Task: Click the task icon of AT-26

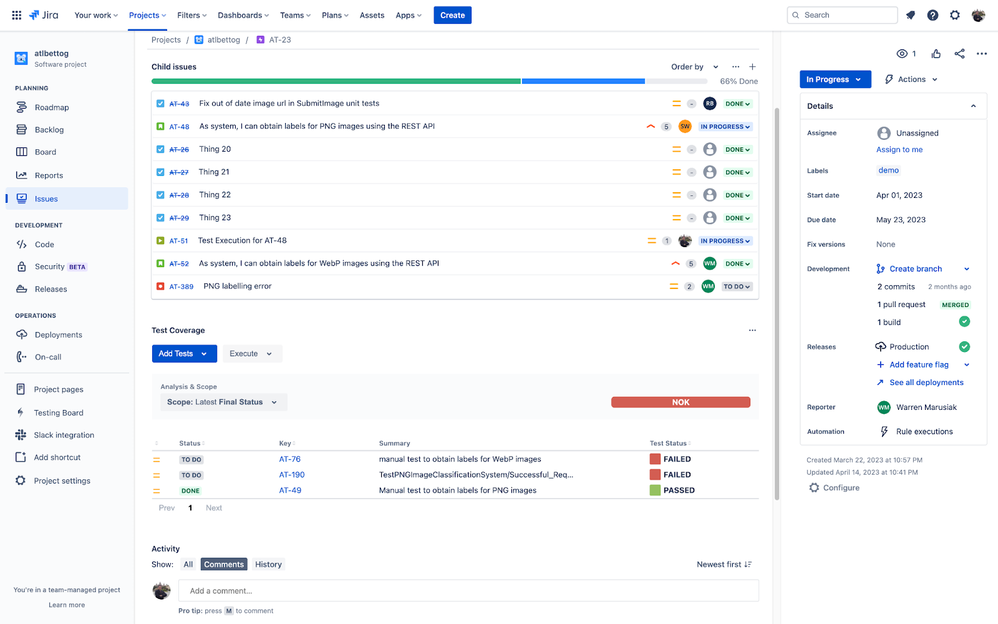Action: (x=160, y=149)
